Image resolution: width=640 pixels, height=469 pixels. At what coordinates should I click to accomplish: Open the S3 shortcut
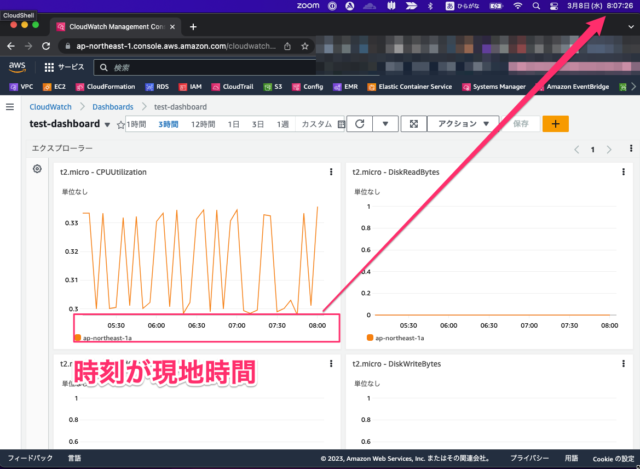[x=273, y=87]
